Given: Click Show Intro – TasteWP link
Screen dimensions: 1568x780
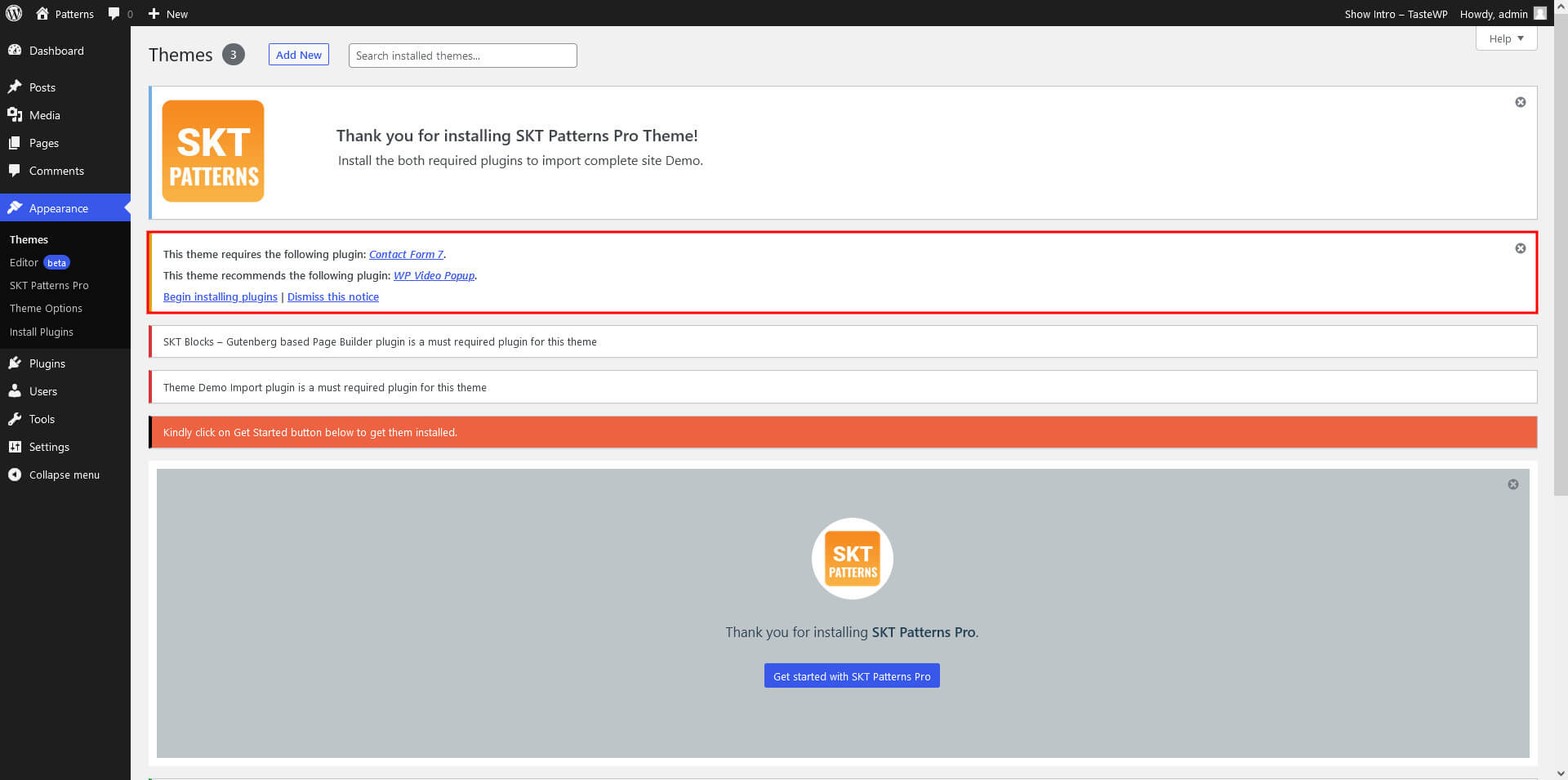Looking at the screenshot, I should (1396, 14).
